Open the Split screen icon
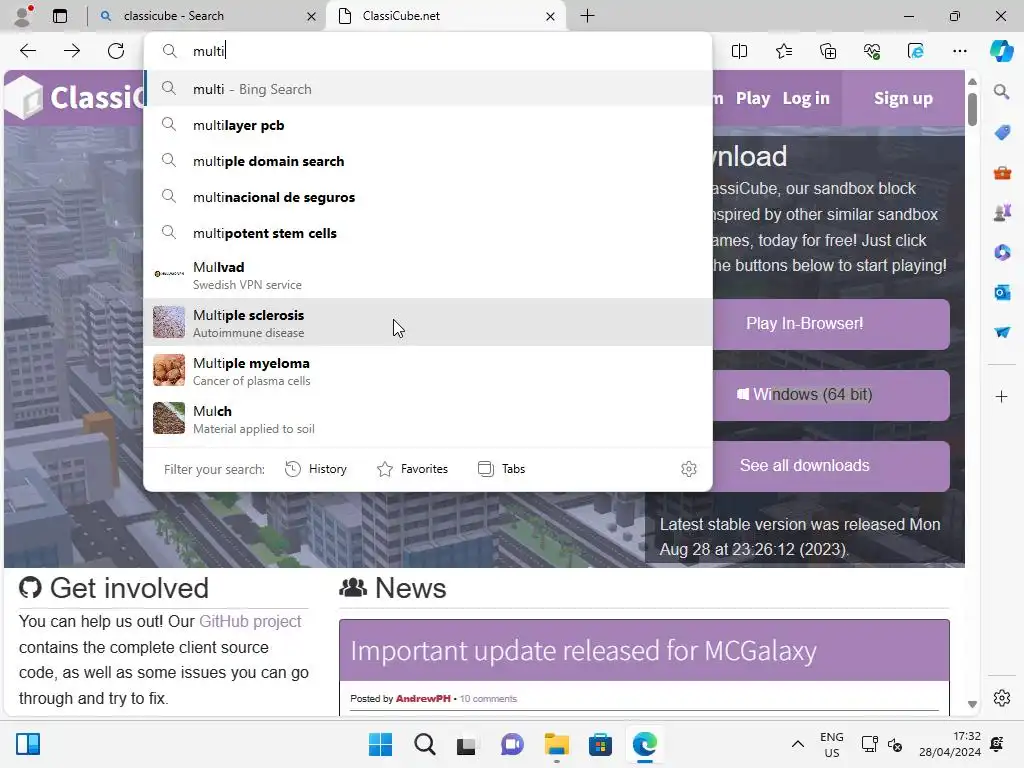1024x768 pixels. 739,51
